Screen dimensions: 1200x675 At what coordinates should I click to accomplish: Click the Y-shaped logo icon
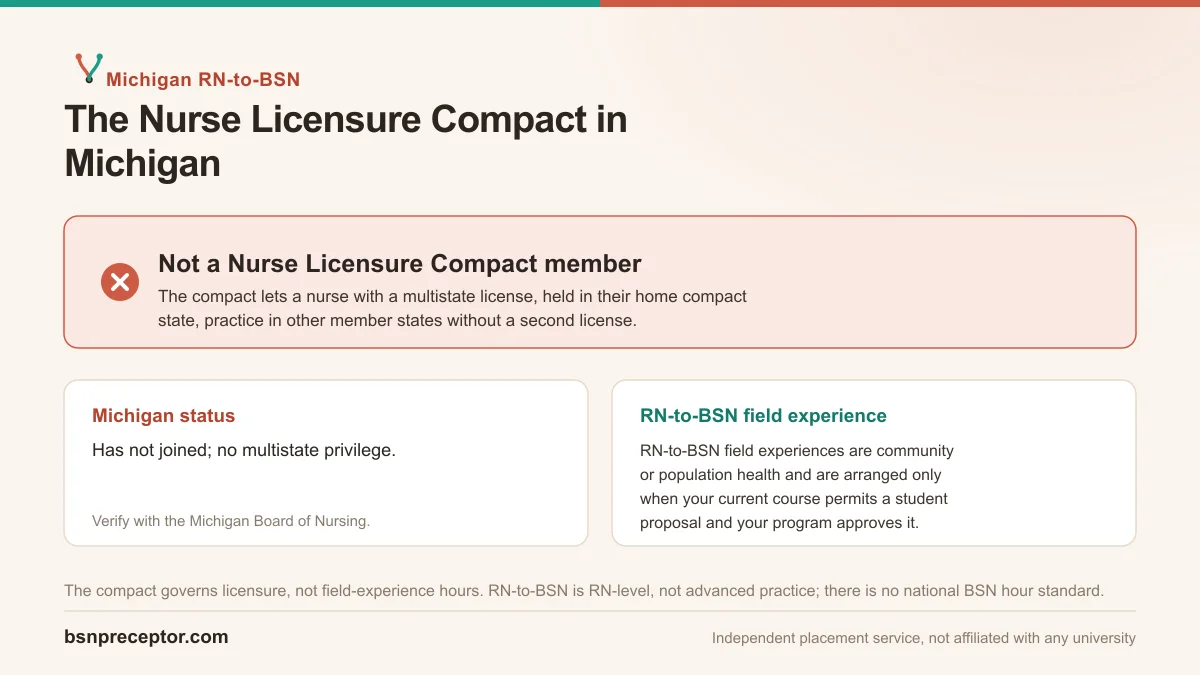coord(89,68)
